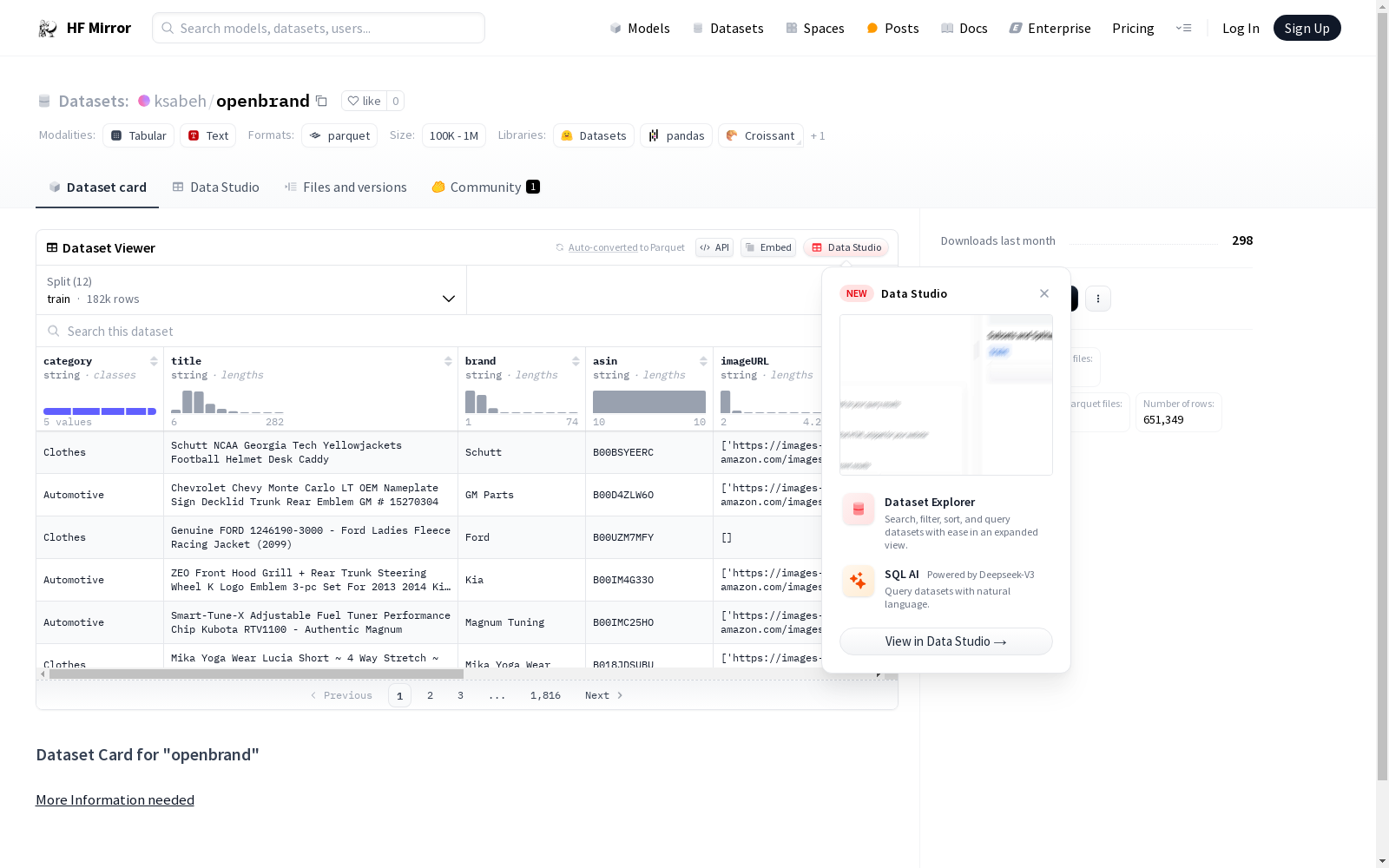Click the Data Studio preview thumbnail

(x=945, y=395)
